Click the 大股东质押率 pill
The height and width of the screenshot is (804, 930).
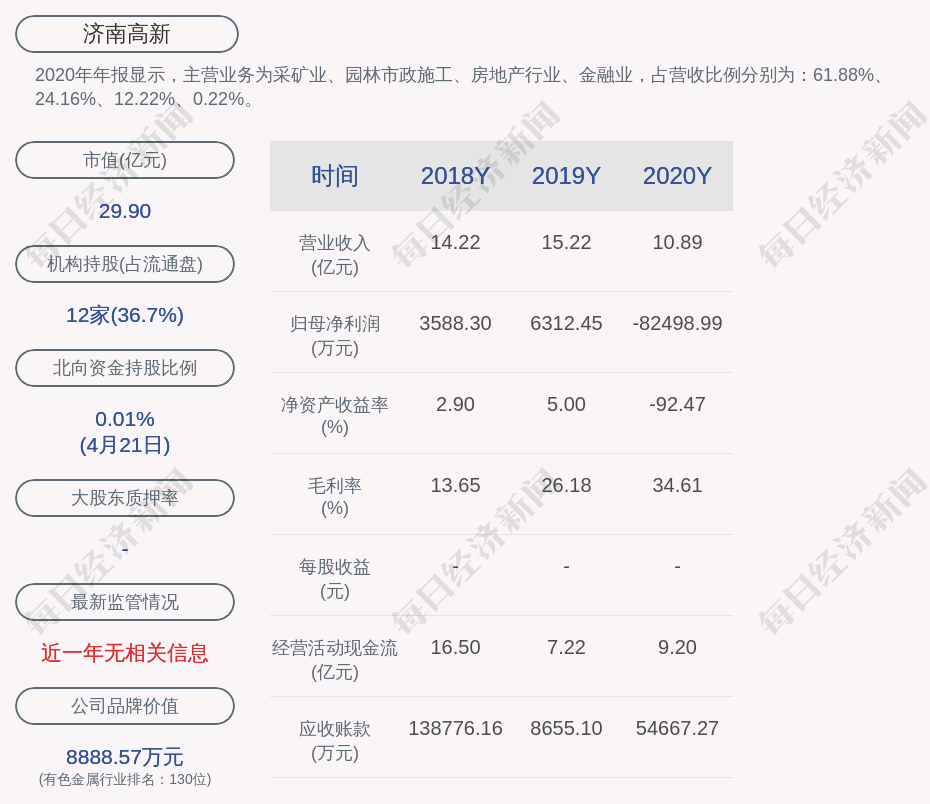(x=125, y=498)
